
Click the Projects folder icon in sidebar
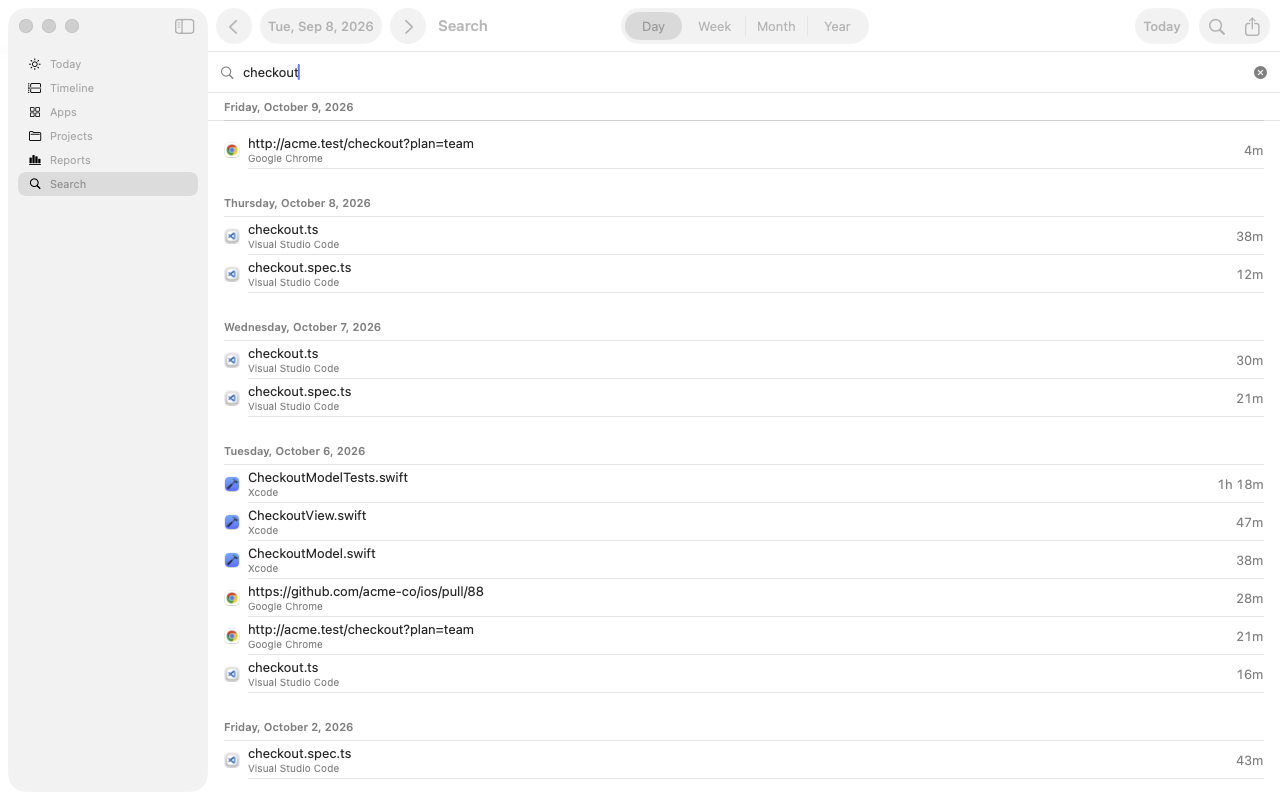pyautogui.click(x=35, y=136)
